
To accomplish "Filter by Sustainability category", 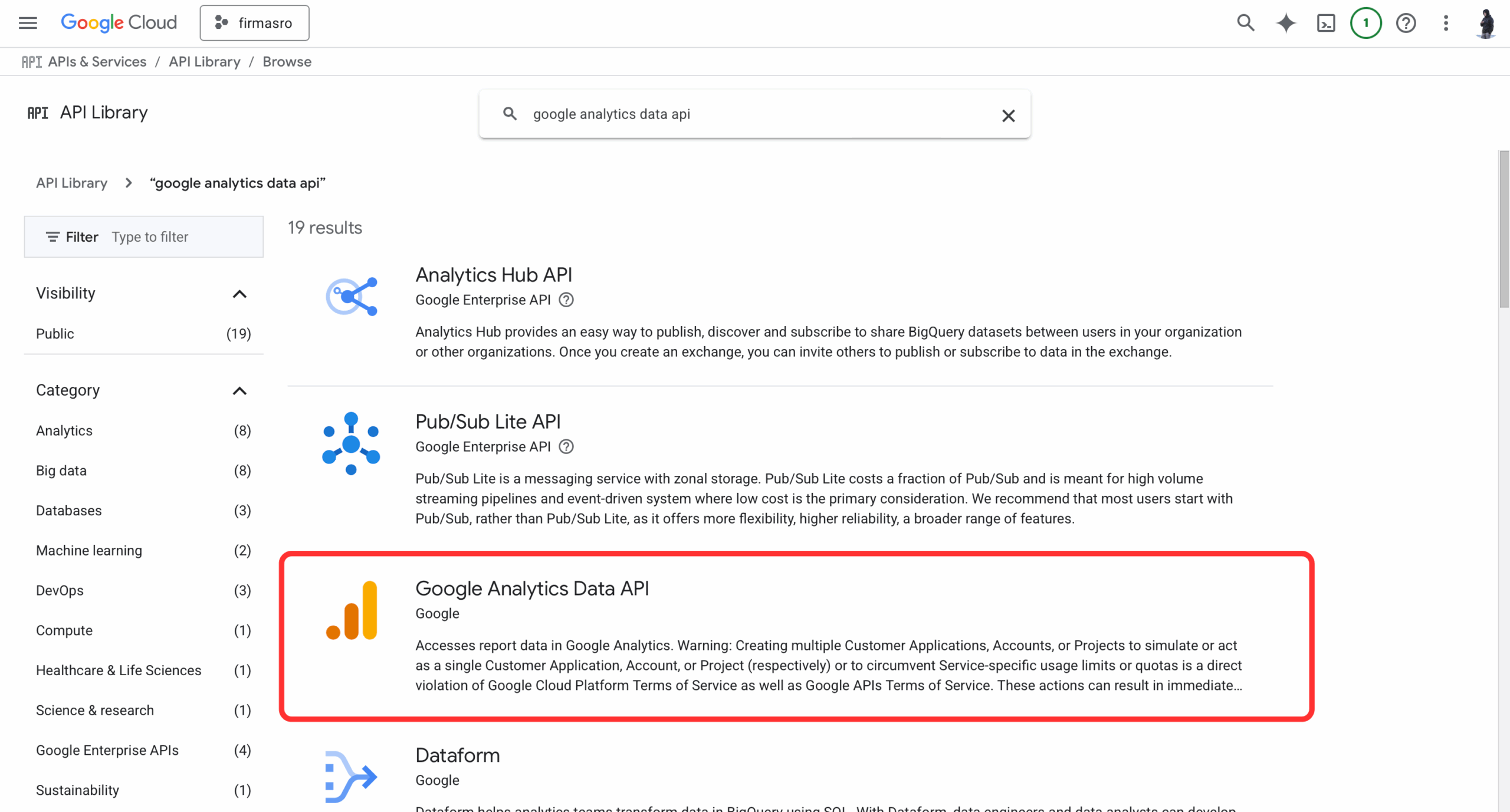I will pos(143,790).
